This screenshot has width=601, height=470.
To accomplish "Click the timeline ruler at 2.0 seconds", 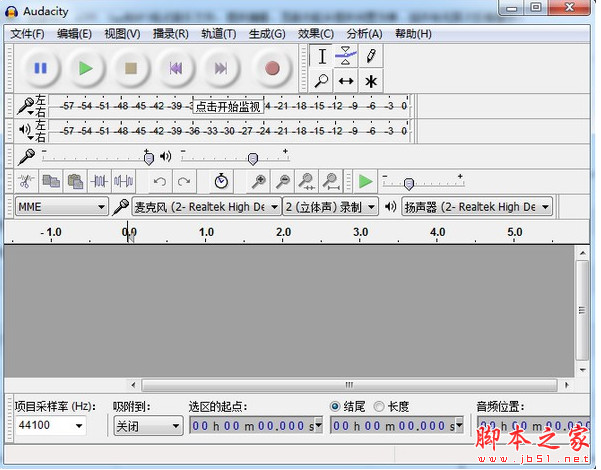I will 283,232.
